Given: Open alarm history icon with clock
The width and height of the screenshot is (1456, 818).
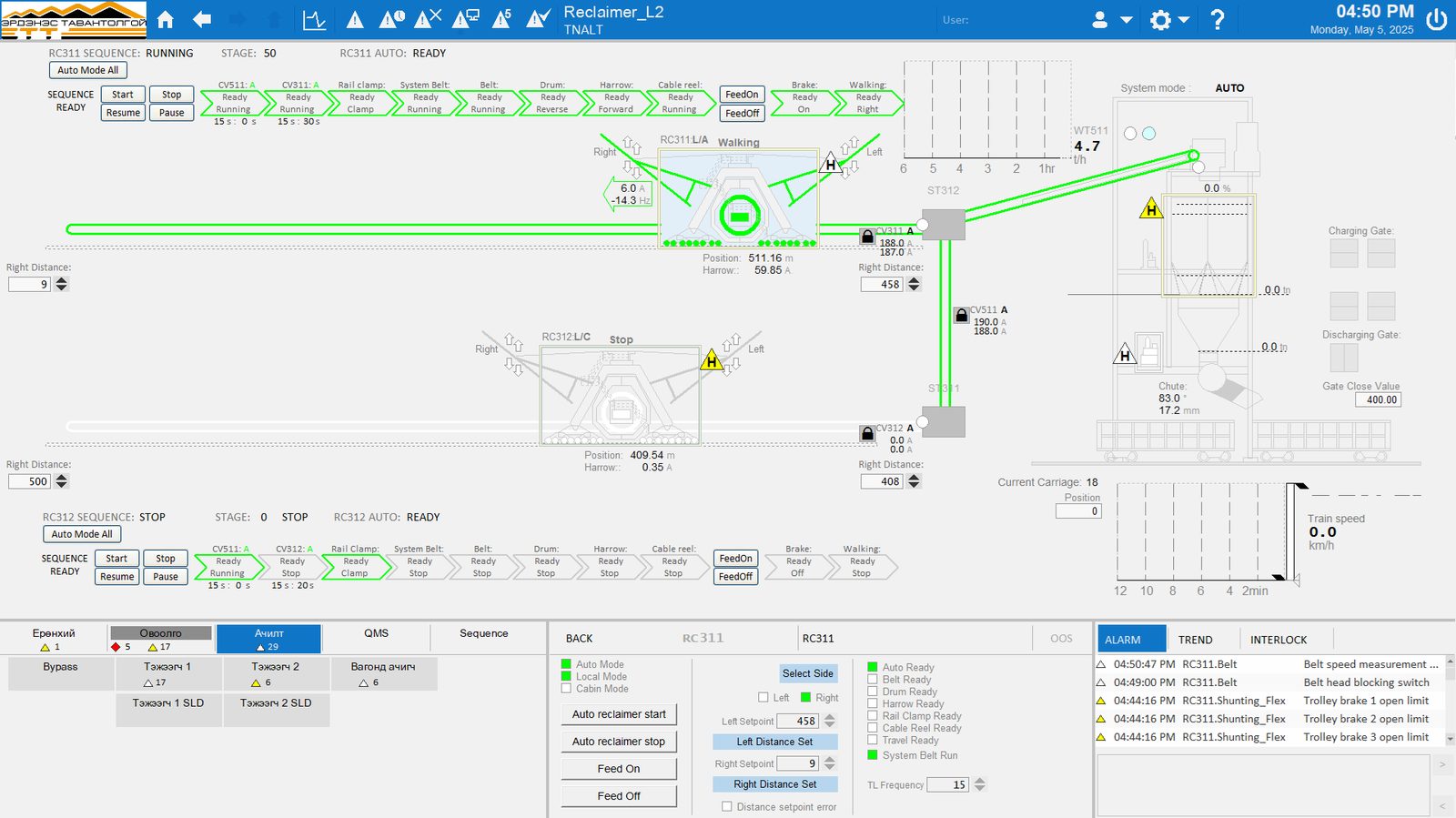Looking at the screenshot, I should point(392,19).
